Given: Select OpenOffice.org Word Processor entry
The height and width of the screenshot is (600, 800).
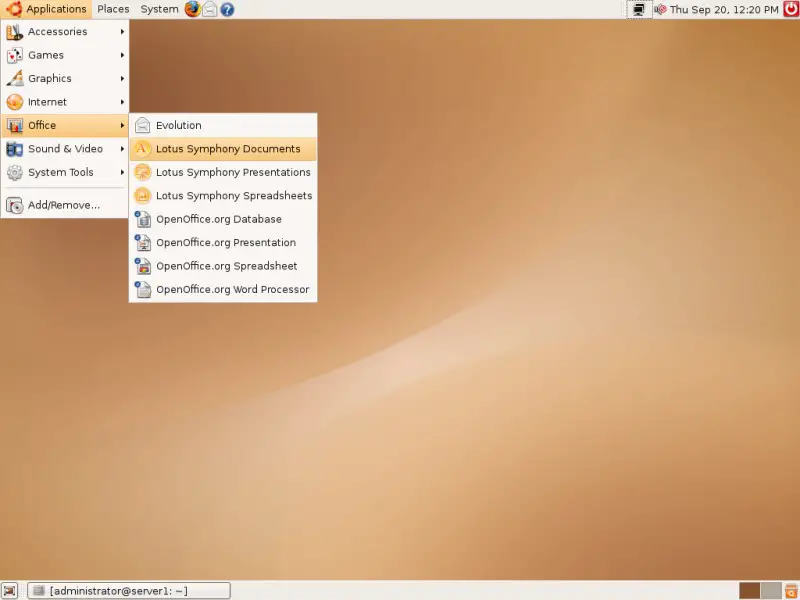Looking at the screenshot, I should tap(223, 290).
